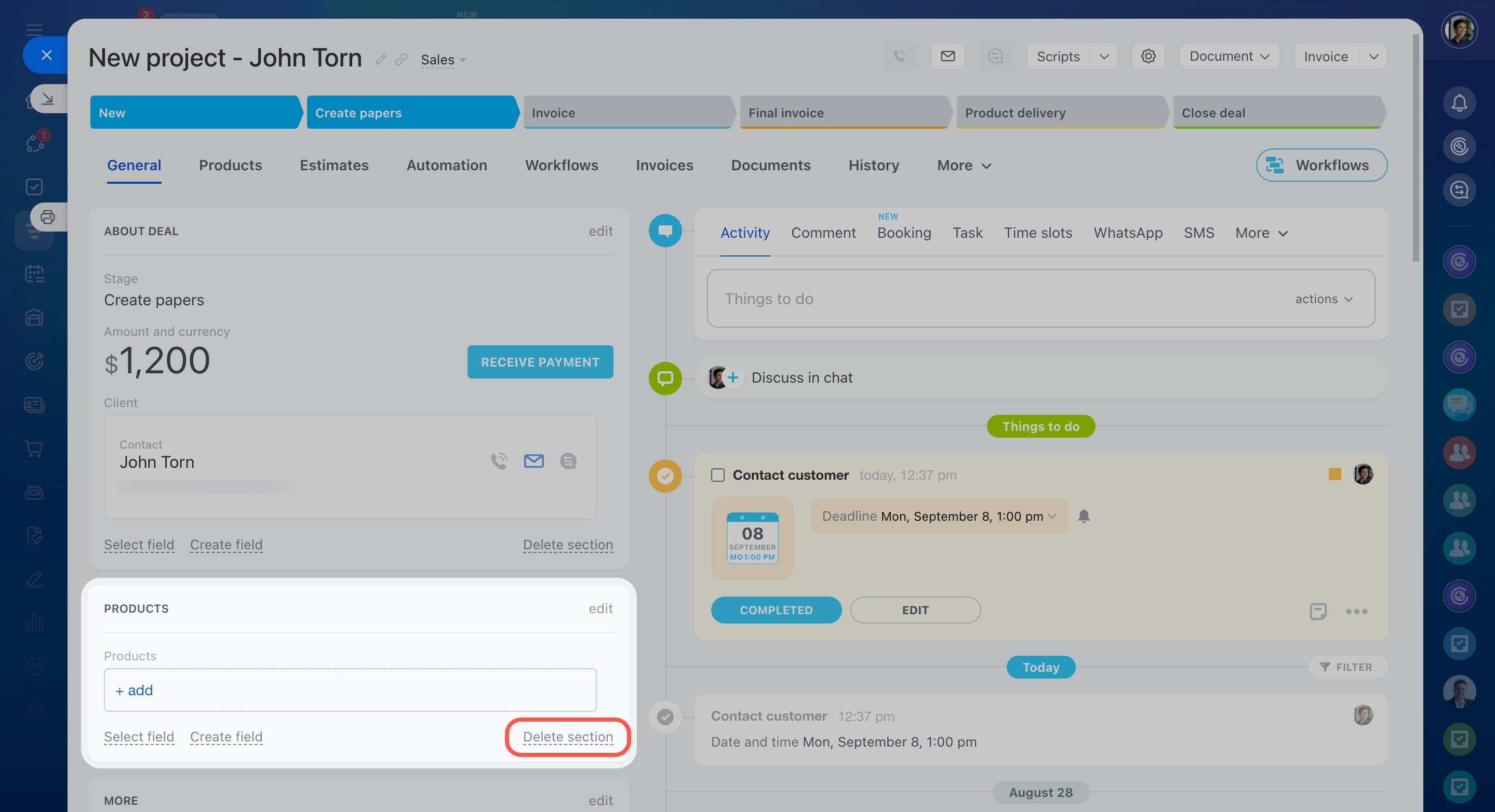Call John Torn via phone icon
Image resolution: width=1495 pixels, height=812 pixels.
tap(499, 461)
